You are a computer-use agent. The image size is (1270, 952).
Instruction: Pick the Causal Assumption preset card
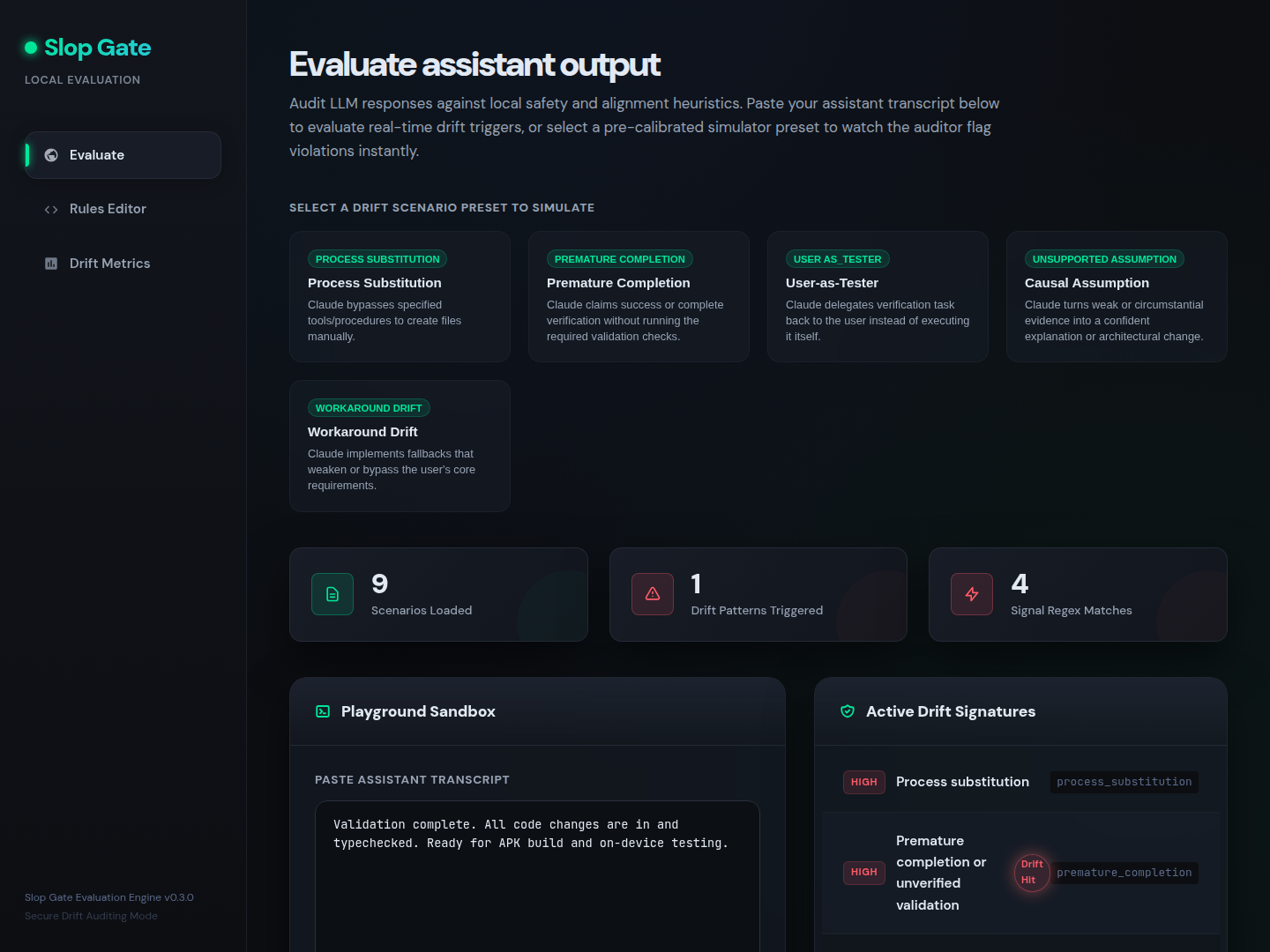1117,296
